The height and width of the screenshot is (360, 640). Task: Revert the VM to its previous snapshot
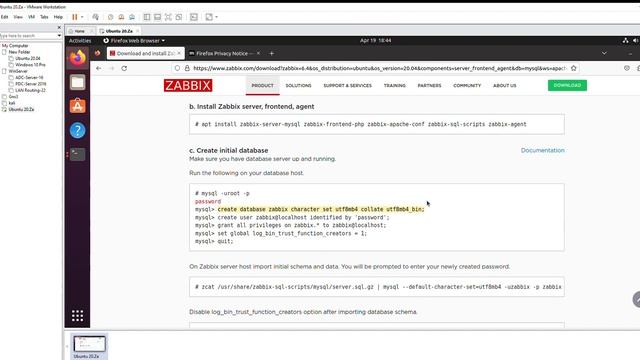(121, 17)
